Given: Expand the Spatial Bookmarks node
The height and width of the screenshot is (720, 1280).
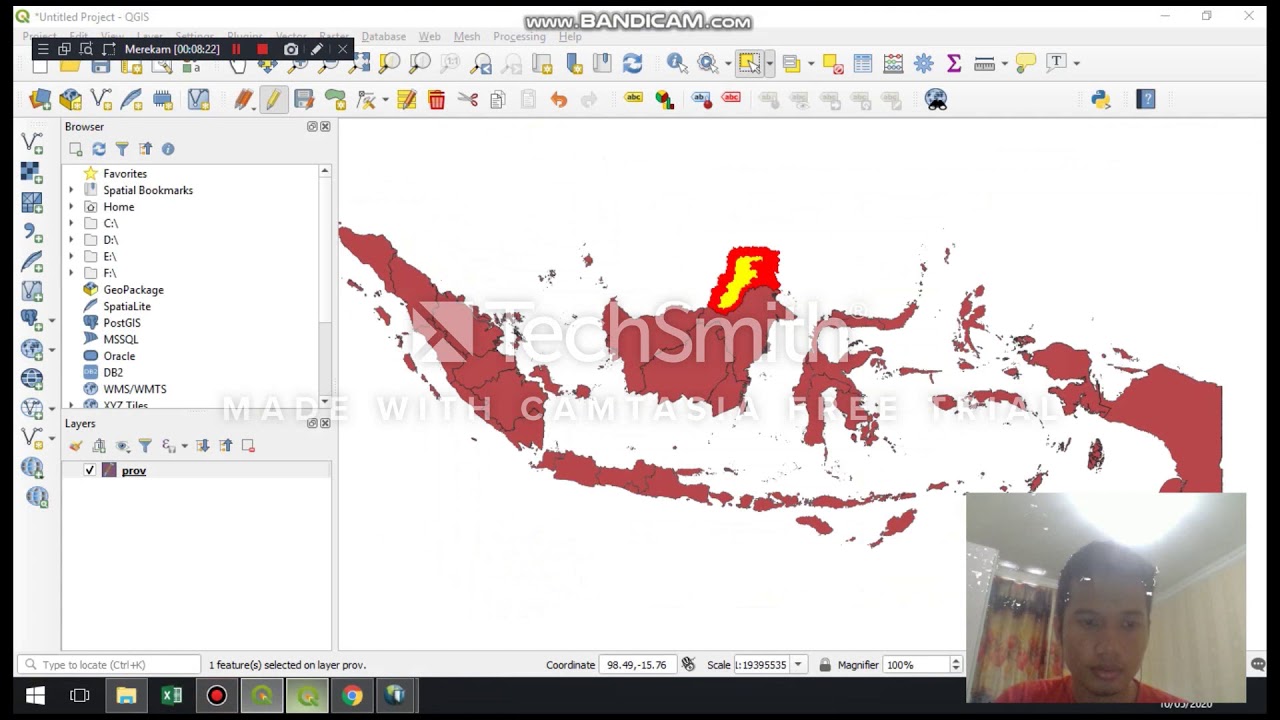Looking at the screenshot, I should [71, 190].
